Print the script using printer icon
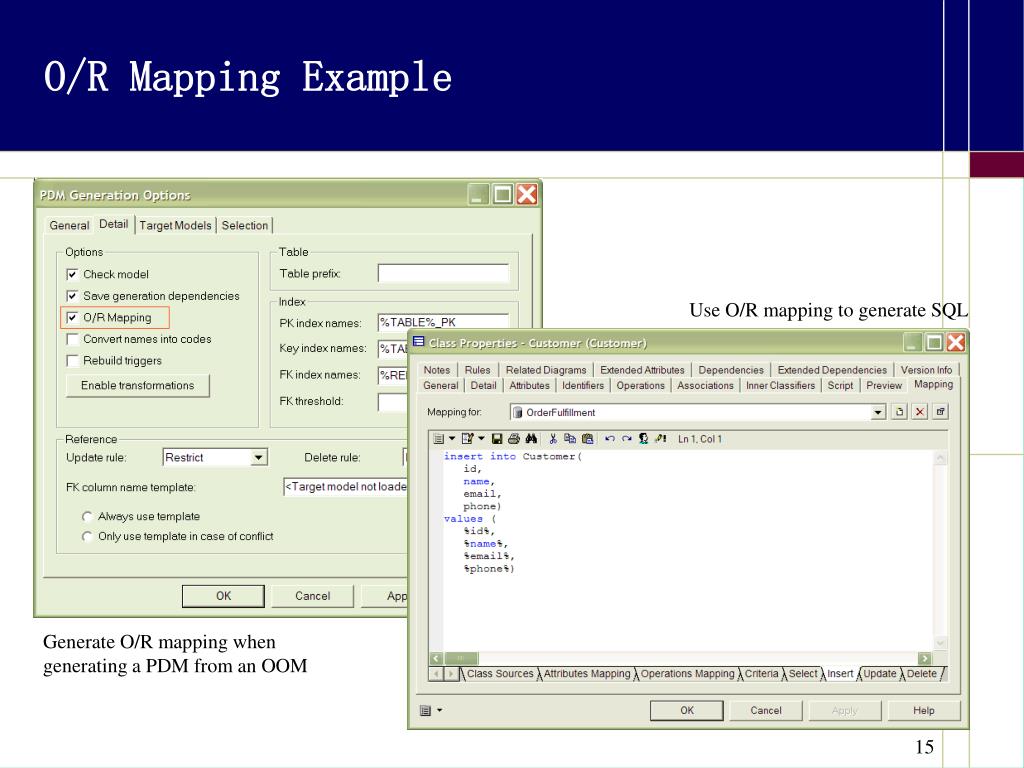Screen dimensions: 1024x768 [x=514, y=439]
